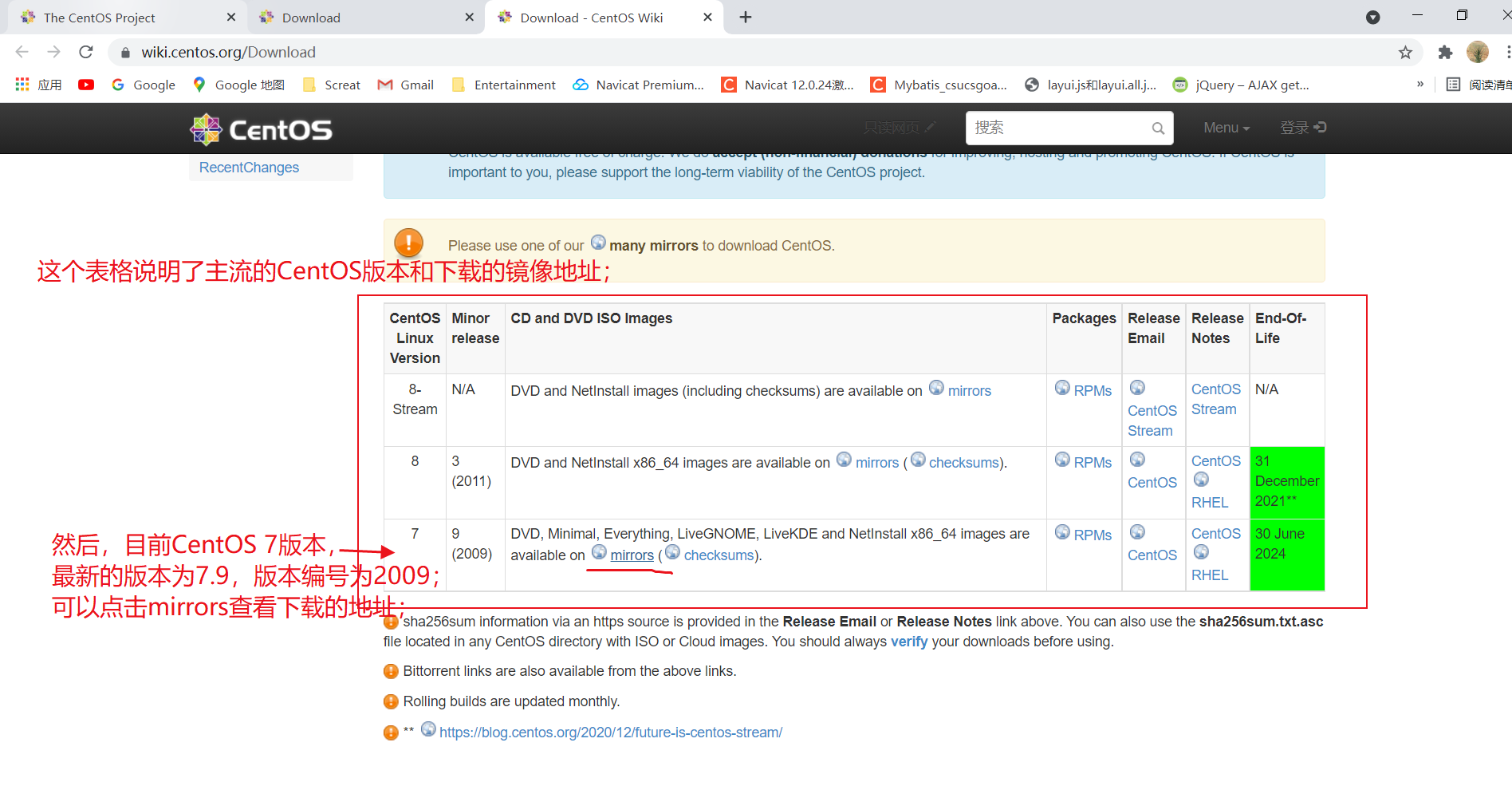This screenshot has width=1512, height=786.
Task: Open checksums link for CentOS 7 row
Action: pos(719,555)
